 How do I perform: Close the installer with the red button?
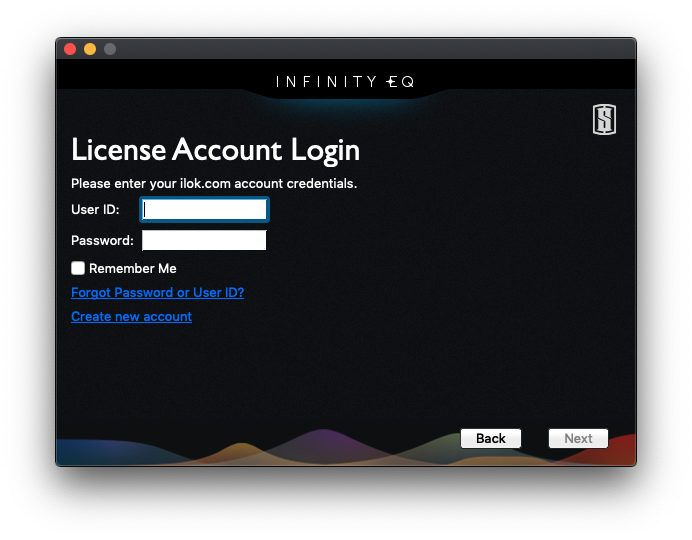coord(70,49)
